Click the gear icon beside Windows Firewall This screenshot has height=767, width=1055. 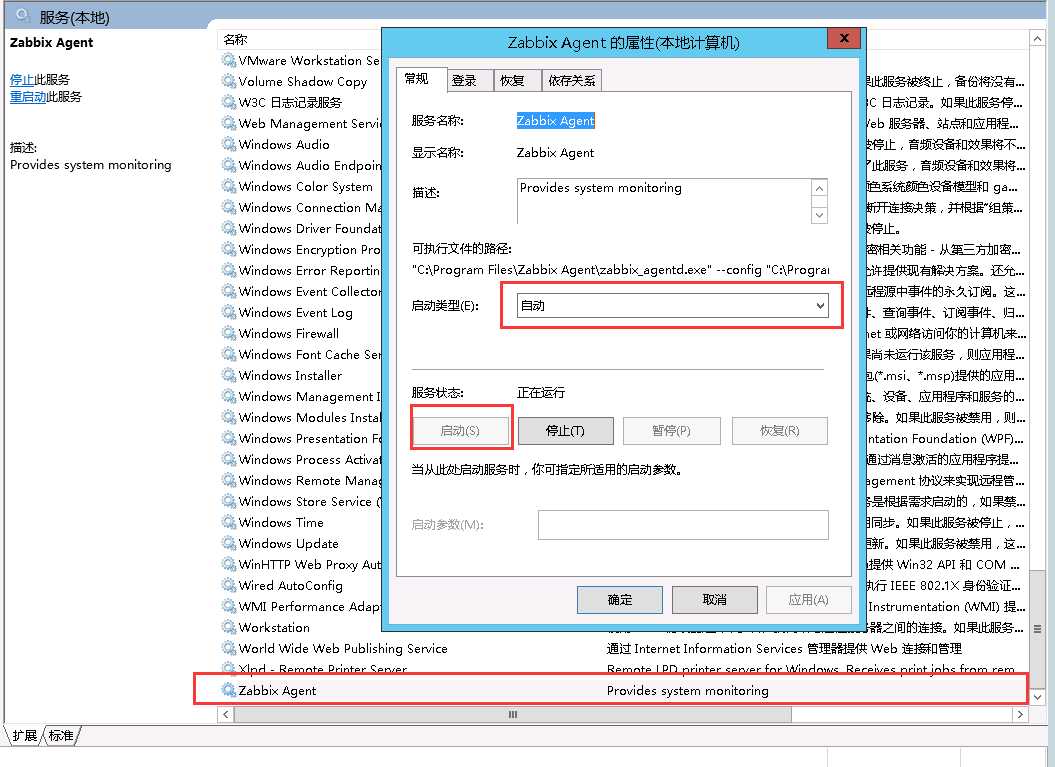229,333
